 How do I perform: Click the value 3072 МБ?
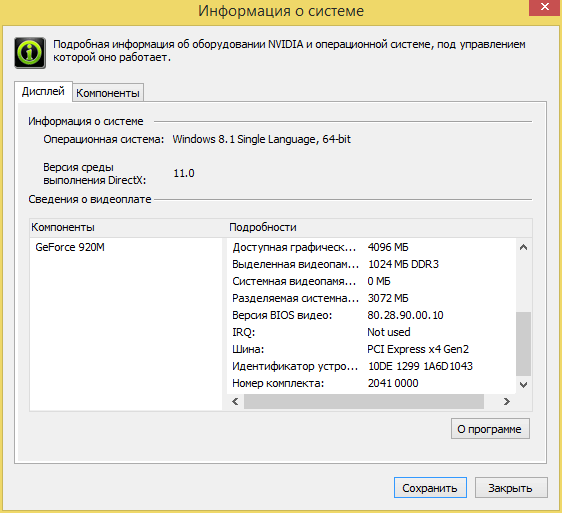pos(388,298)
